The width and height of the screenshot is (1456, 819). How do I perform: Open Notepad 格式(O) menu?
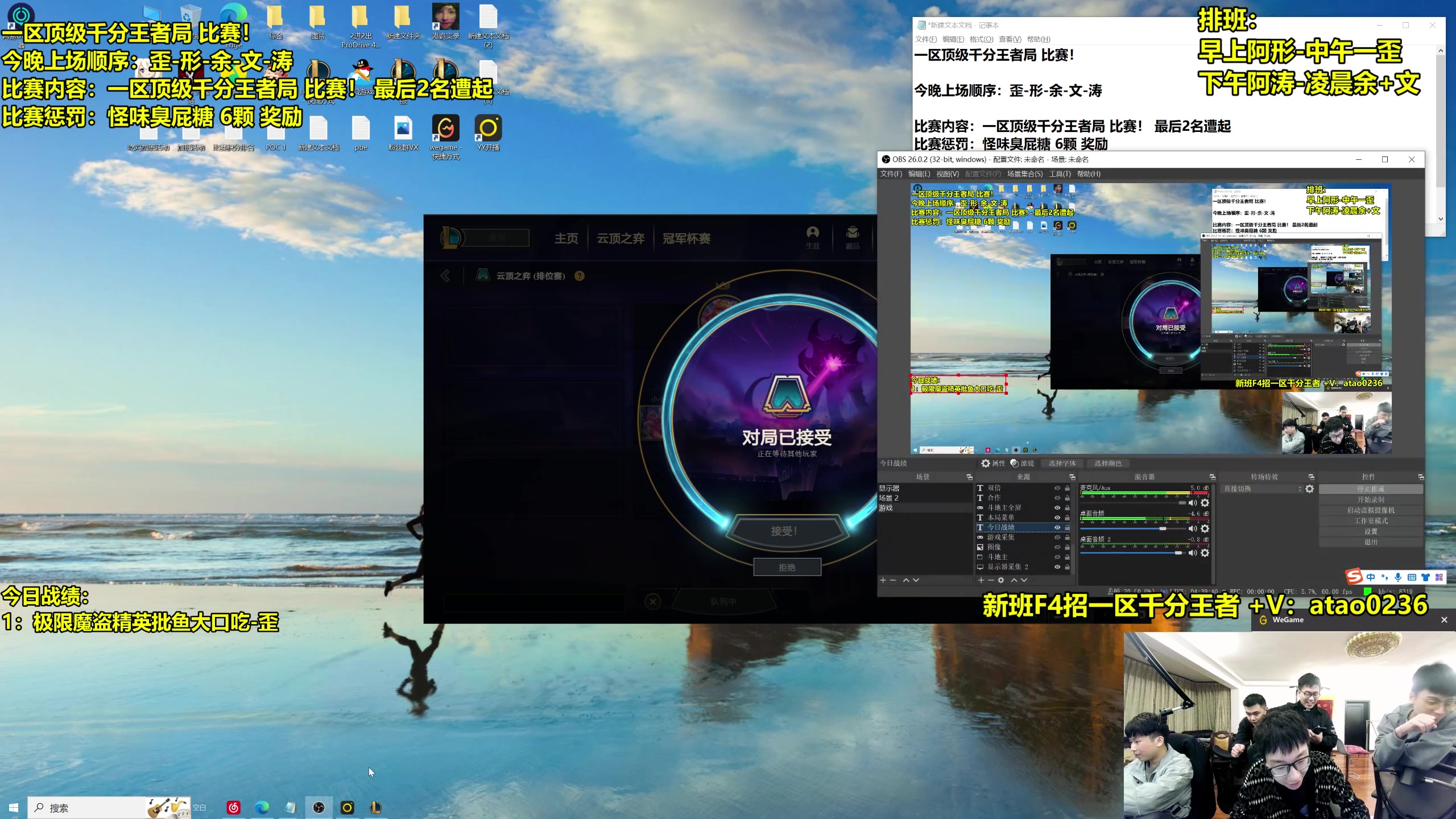click(x=981, y=39)
